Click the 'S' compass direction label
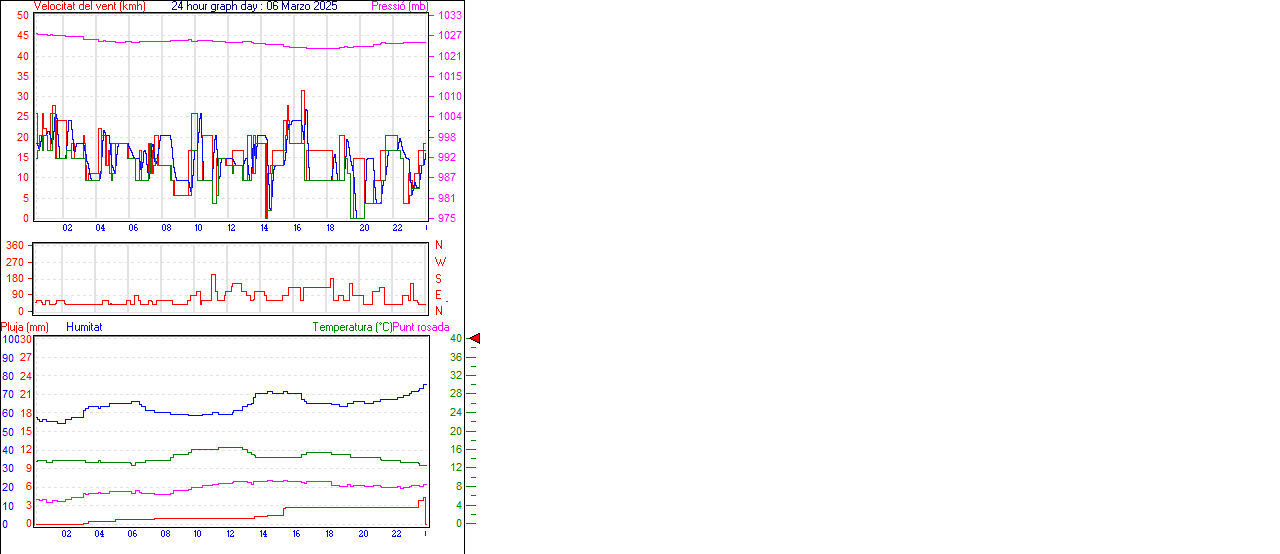The width and height of the screenshot is (1280, 554). coord(438,279)
